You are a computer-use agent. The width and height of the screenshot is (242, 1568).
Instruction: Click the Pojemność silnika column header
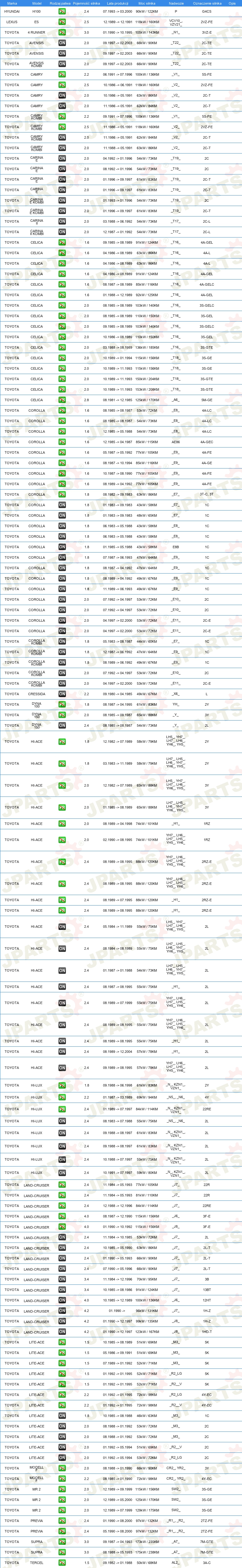pyautogui.click(x=87, y=3)
